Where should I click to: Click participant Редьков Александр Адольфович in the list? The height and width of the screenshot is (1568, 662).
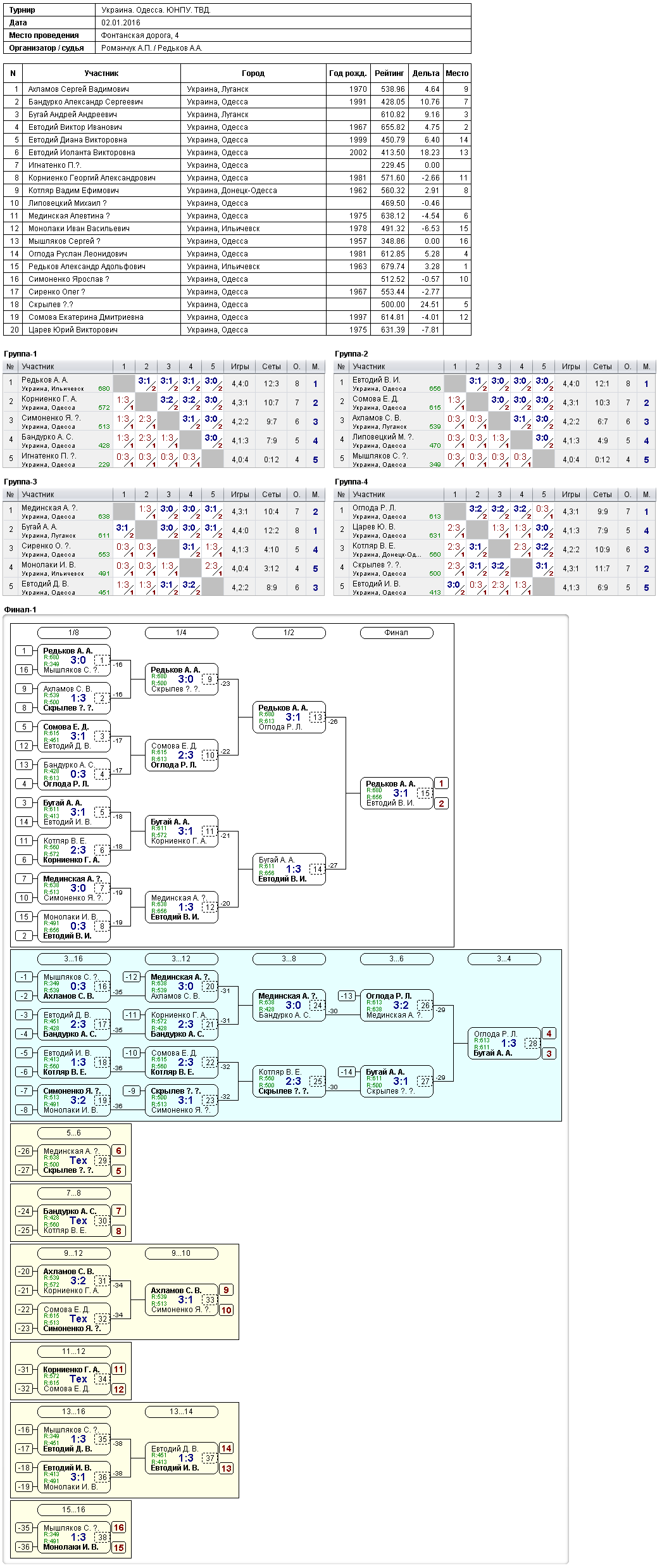87,267
